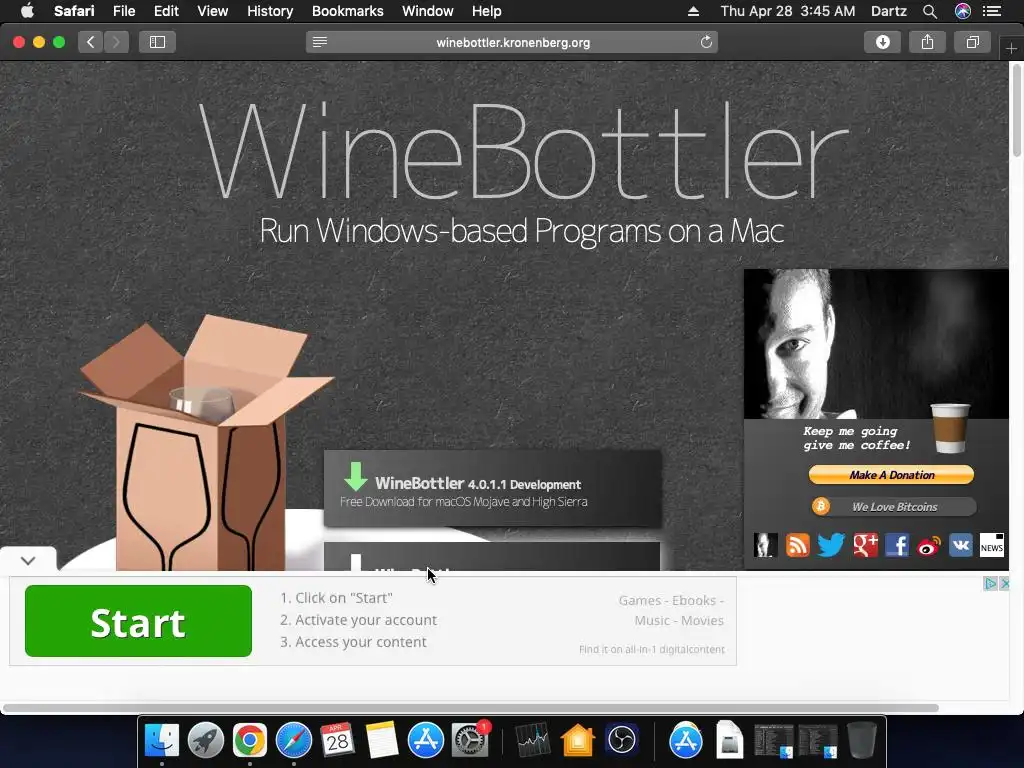Open the Facebook social icon
This screenshot has height=768, width=1024.
[897, 545]
